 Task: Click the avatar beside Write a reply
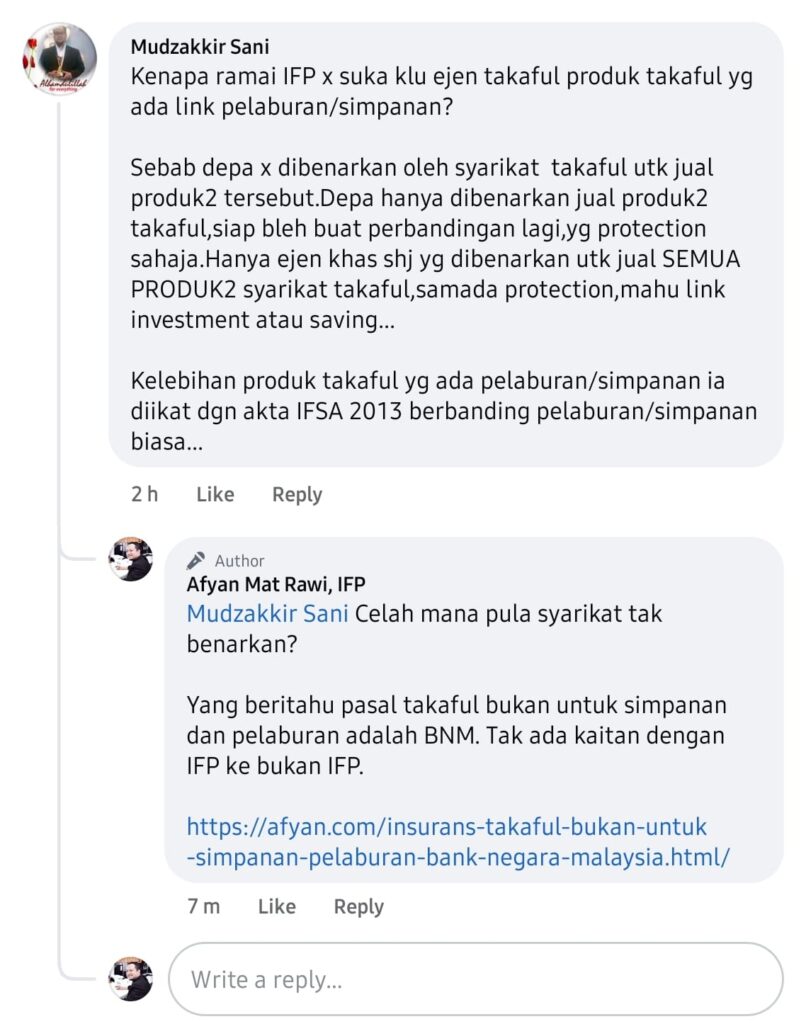click(x=131, y=979)
